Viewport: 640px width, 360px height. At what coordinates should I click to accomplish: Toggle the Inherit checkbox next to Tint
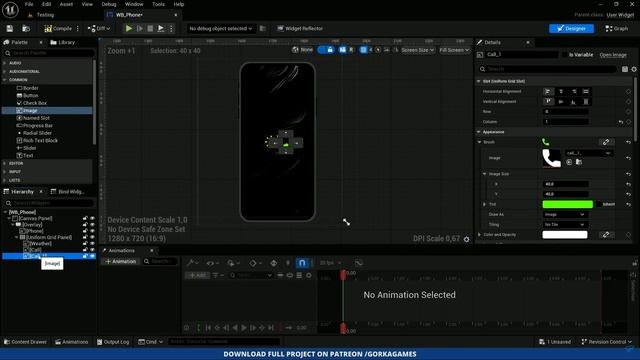pos(599,204)
